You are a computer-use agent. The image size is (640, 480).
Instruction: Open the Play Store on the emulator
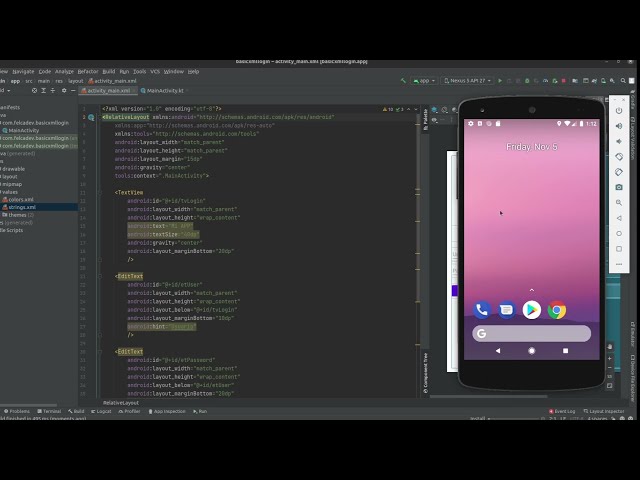(531, 310)
